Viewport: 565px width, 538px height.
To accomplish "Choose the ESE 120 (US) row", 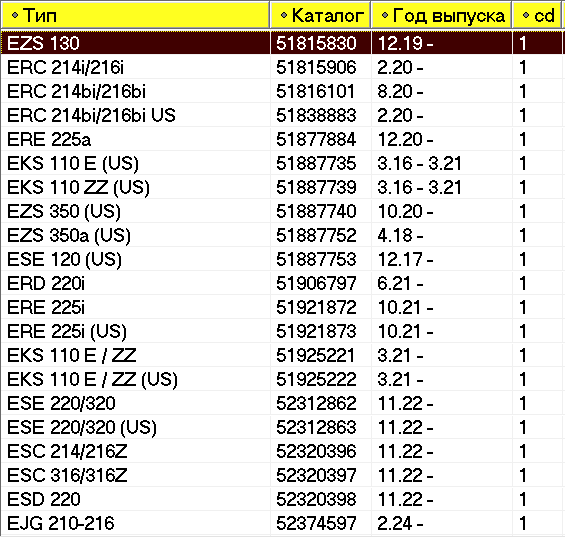I will tap(282, 259).
